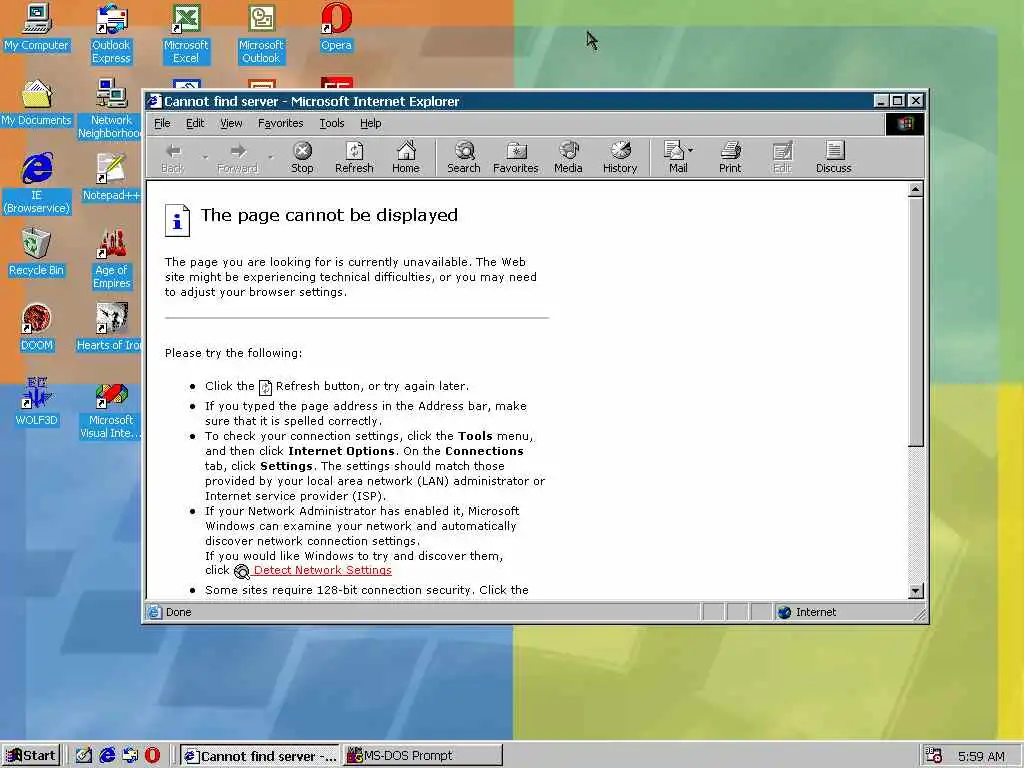Viewport: 1024px width, 768px height.
Task: Launch Outlook Express from quick launch
Action: point(130,756)
